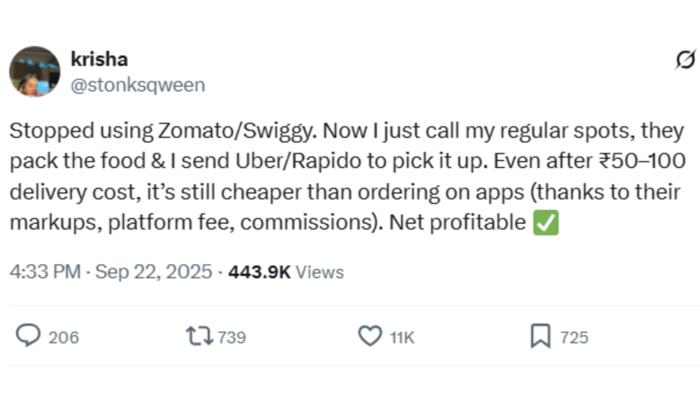
Task: Bookmark the tweet with the bookmark icon
Action: coord(540,336)
